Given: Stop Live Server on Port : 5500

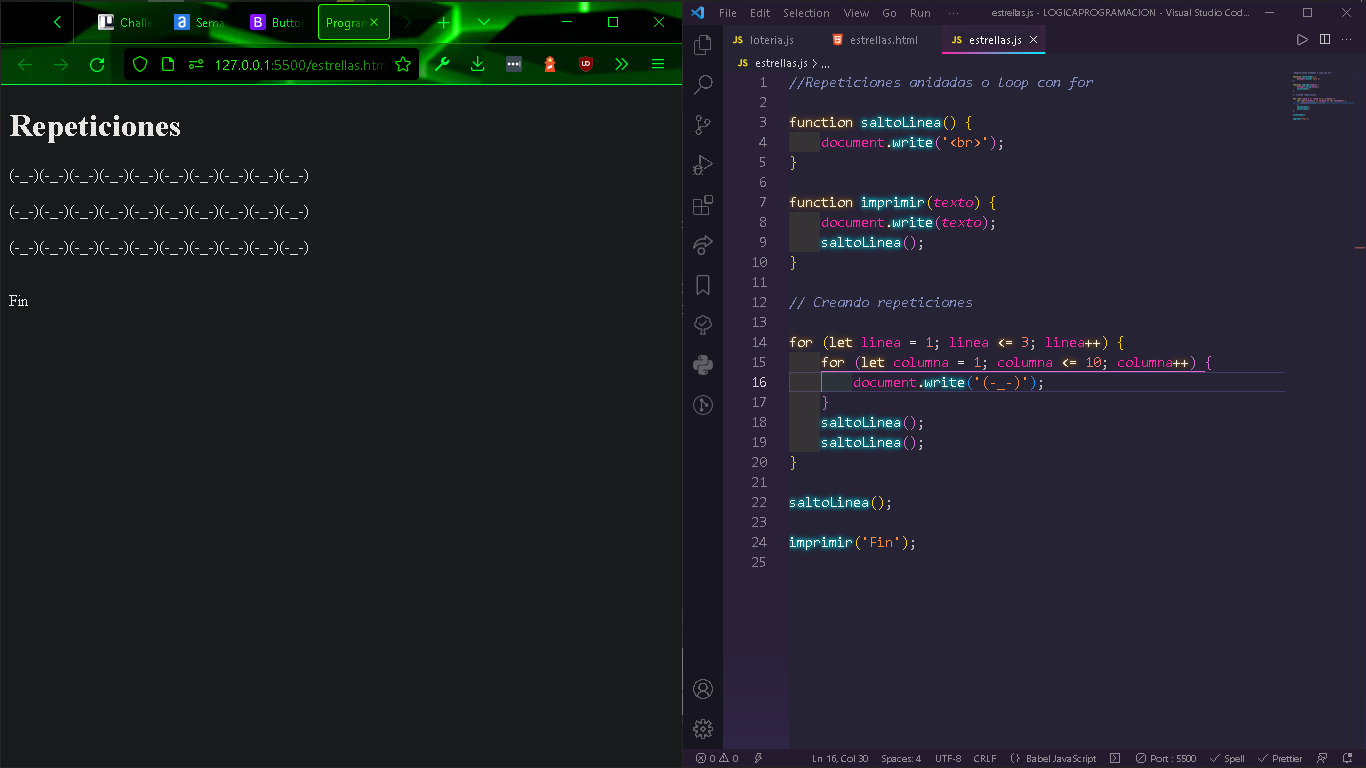Looking at the screenshot, I should click(1165, 758).
